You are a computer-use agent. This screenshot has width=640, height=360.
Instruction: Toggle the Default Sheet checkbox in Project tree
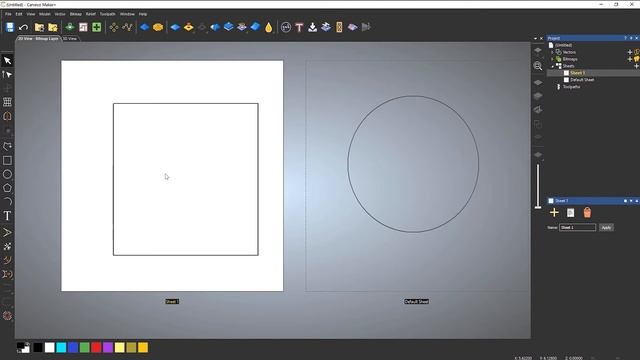(566, 80)
